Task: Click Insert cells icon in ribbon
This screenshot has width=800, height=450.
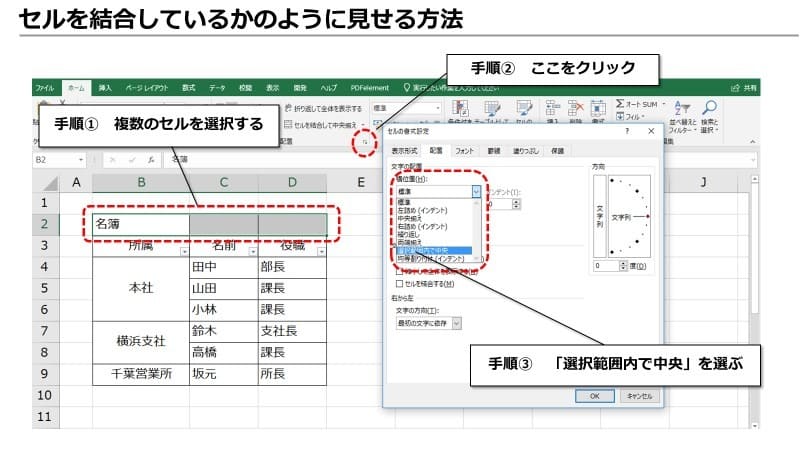Action: pyautogui.click(x=553, y=108)
